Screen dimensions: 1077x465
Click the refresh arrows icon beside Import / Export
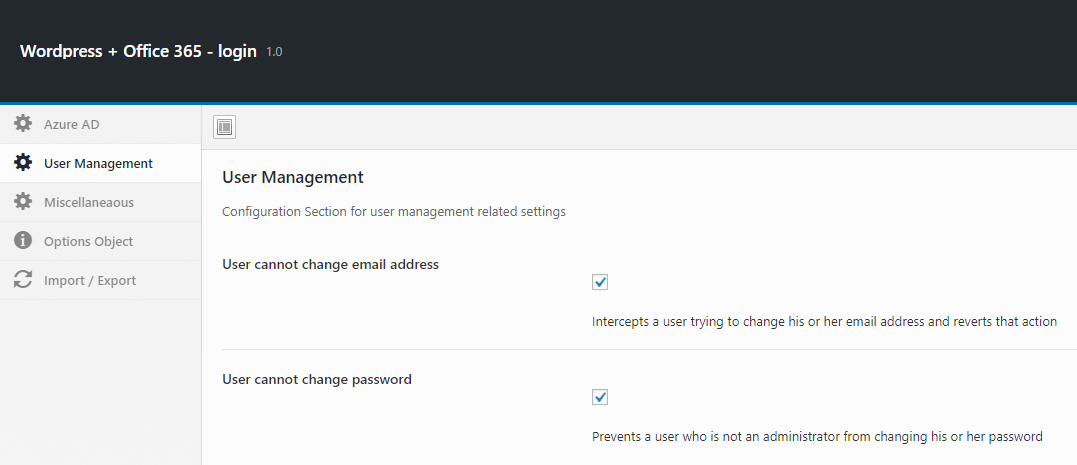pos(23,280)
